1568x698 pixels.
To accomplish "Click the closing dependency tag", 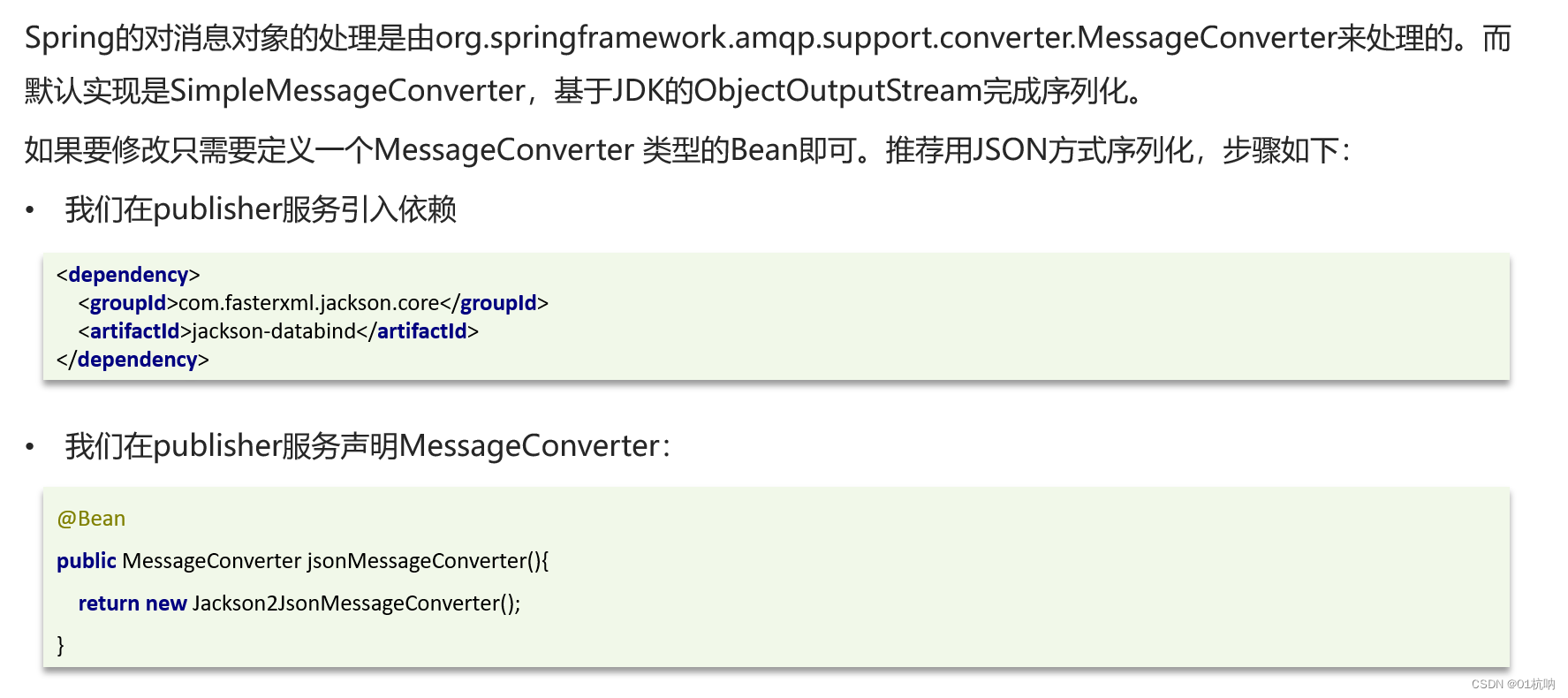I will (133, 360).
